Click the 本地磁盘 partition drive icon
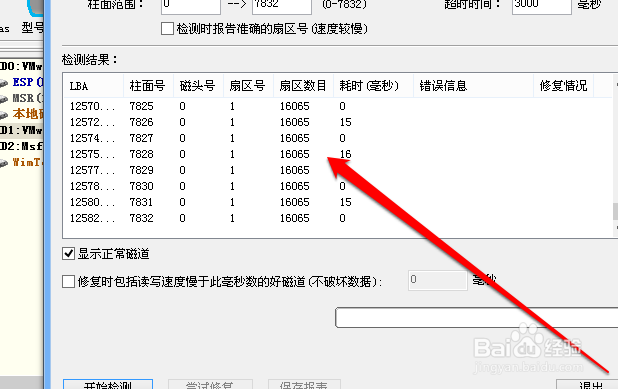This screenshot has height=389, width=618. pos(4,115)
